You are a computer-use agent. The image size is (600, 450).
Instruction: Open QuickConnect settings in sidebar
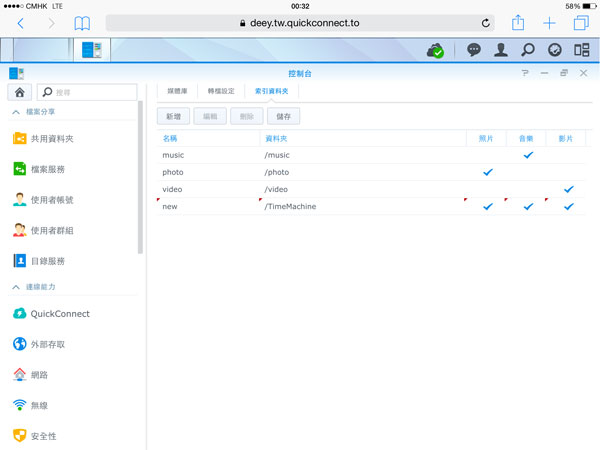(60, 314)
